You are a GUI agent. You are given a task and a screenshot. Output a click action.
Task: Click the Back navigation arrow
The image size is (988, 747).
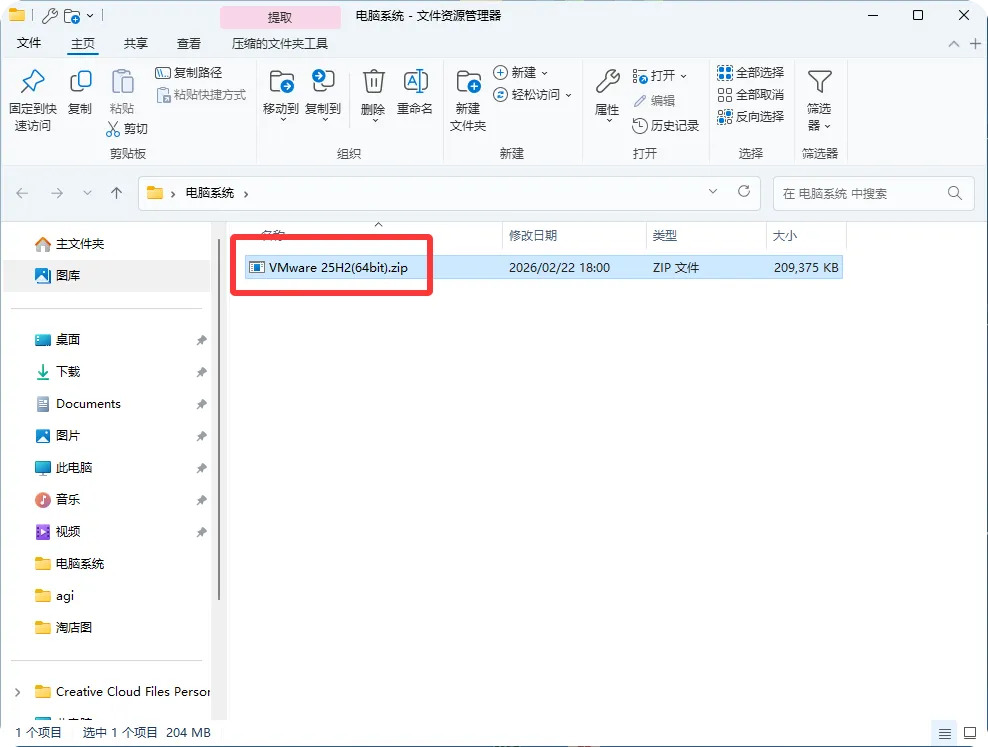22,193
